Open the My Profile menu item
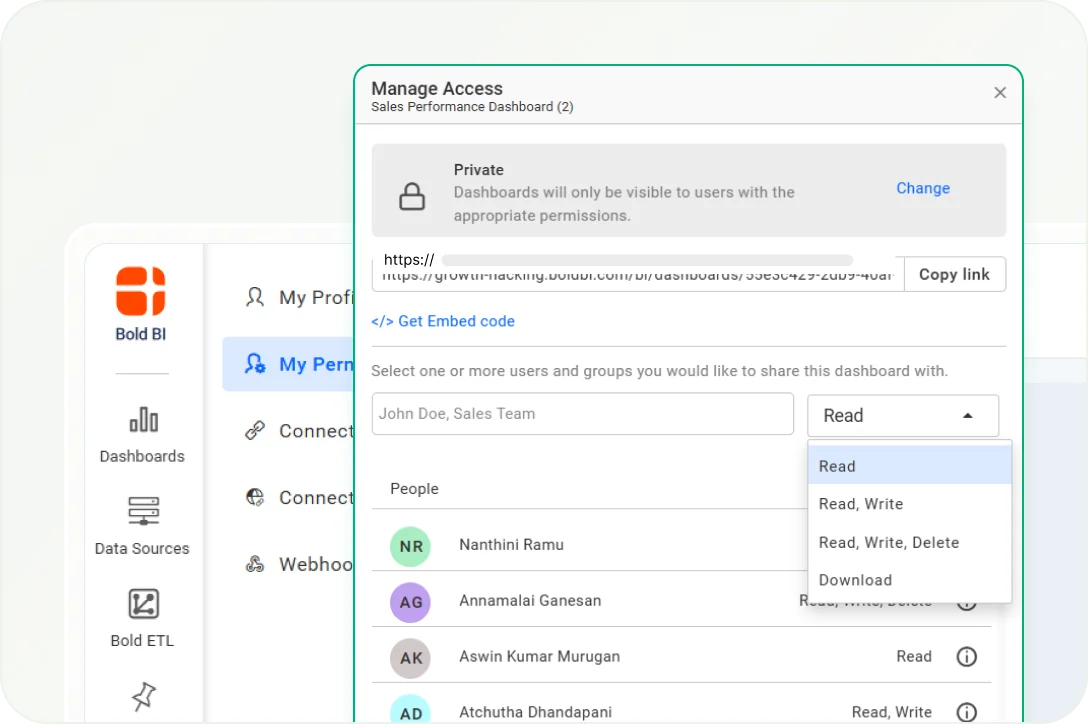The image size is (1088, 724). [300, 298]
